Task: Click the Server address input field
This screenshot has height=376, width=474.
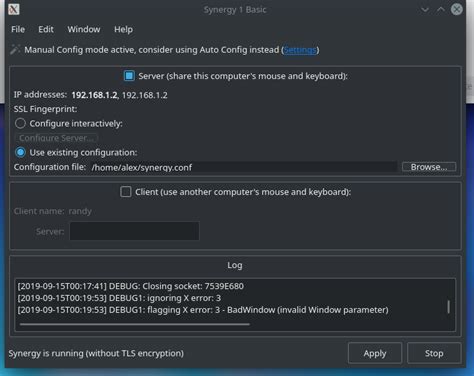Action: coord(134,231)
